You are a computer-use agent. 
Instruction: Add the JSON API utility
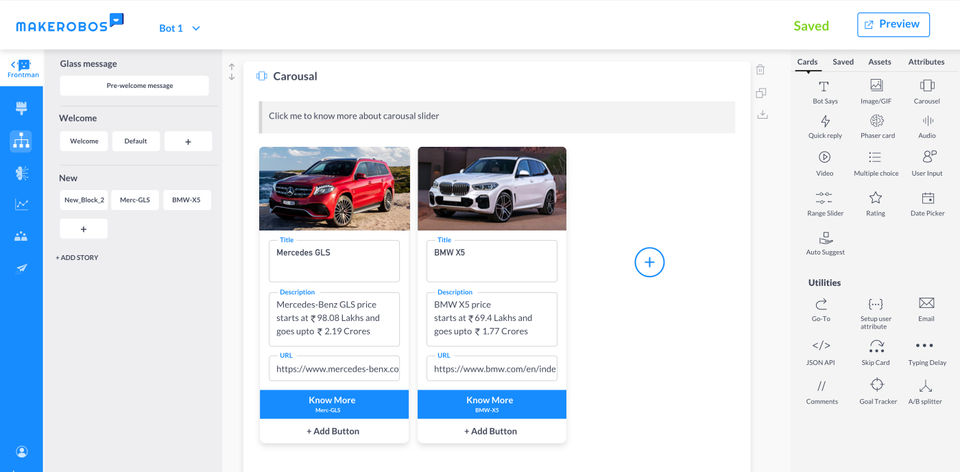click(821, 353)
